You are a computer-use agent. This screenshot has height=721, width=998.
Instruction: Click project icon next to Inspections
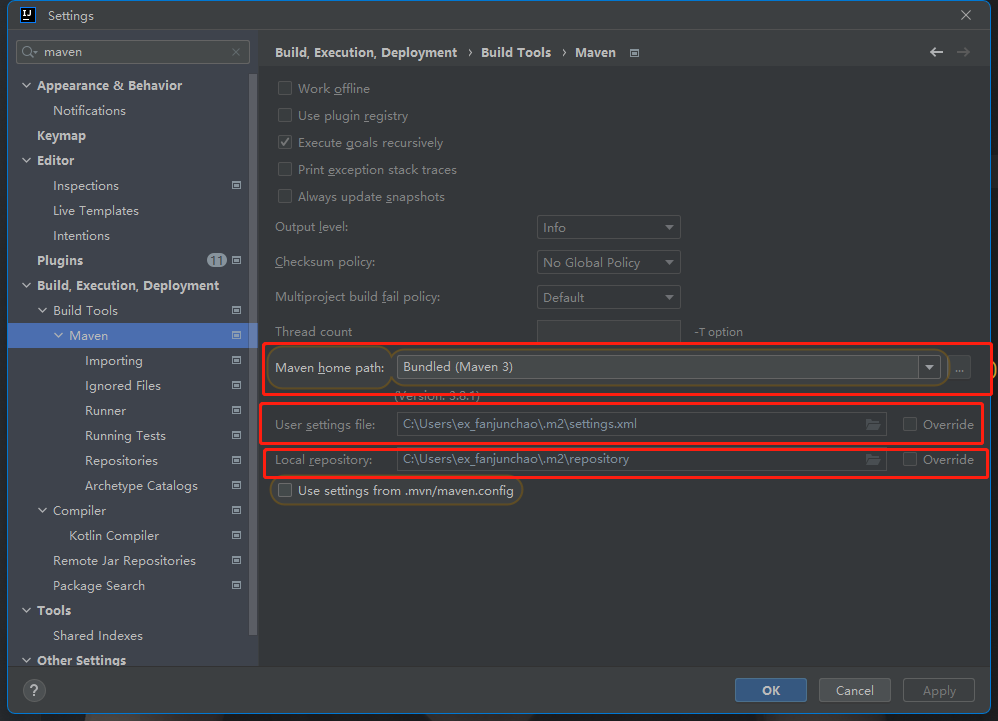[x=237, y=185]
